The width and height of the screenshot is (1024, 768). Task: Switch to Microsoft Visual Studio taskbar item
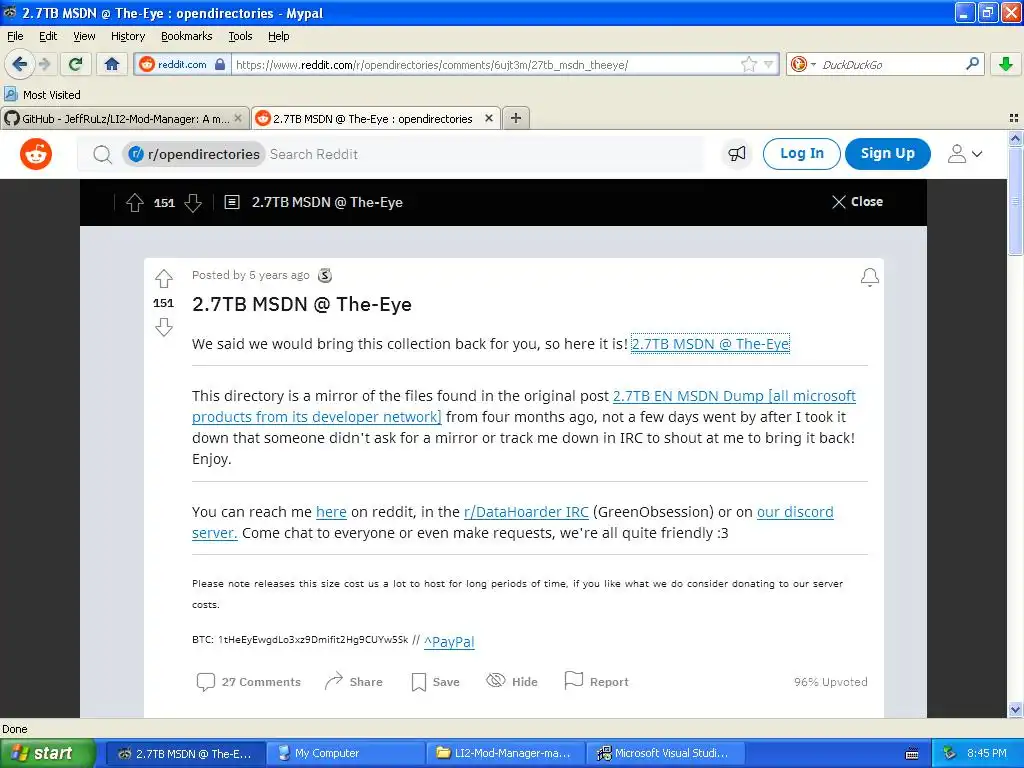click(665, 753)
